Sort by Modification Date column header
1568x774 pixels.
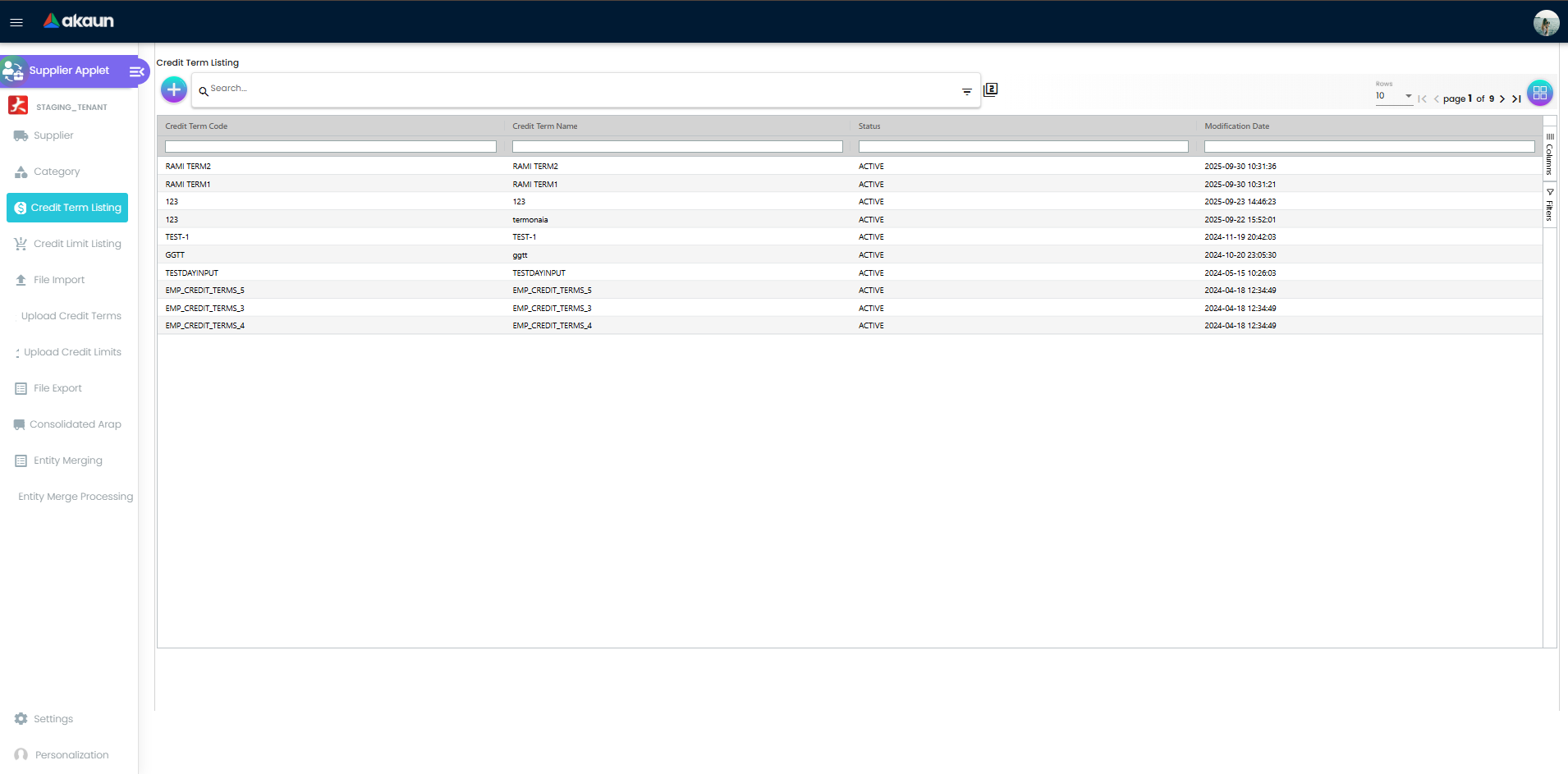(1236, 126)
